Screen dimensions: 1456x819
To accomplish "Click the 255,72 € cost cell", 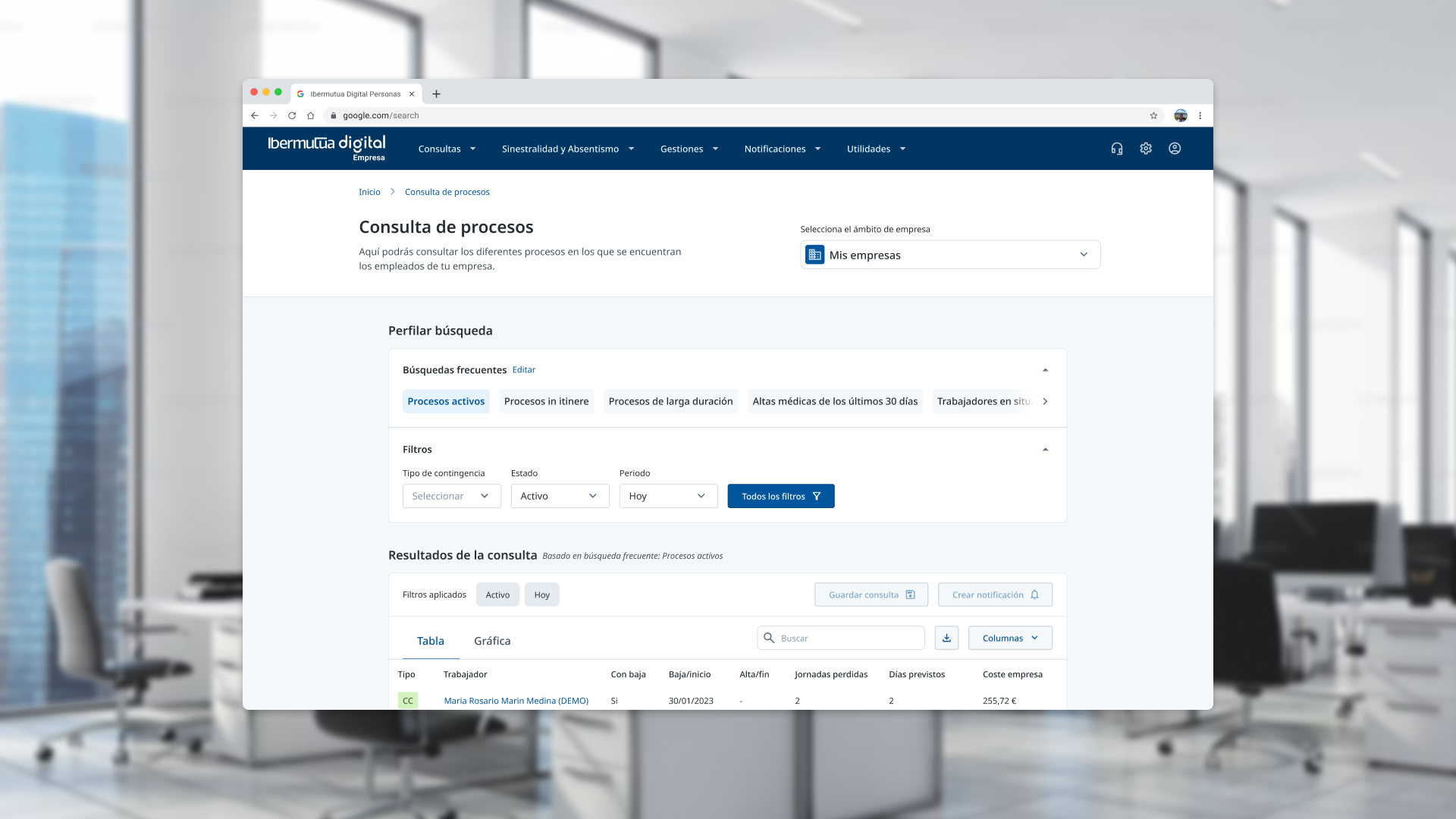I will (999, 701).
